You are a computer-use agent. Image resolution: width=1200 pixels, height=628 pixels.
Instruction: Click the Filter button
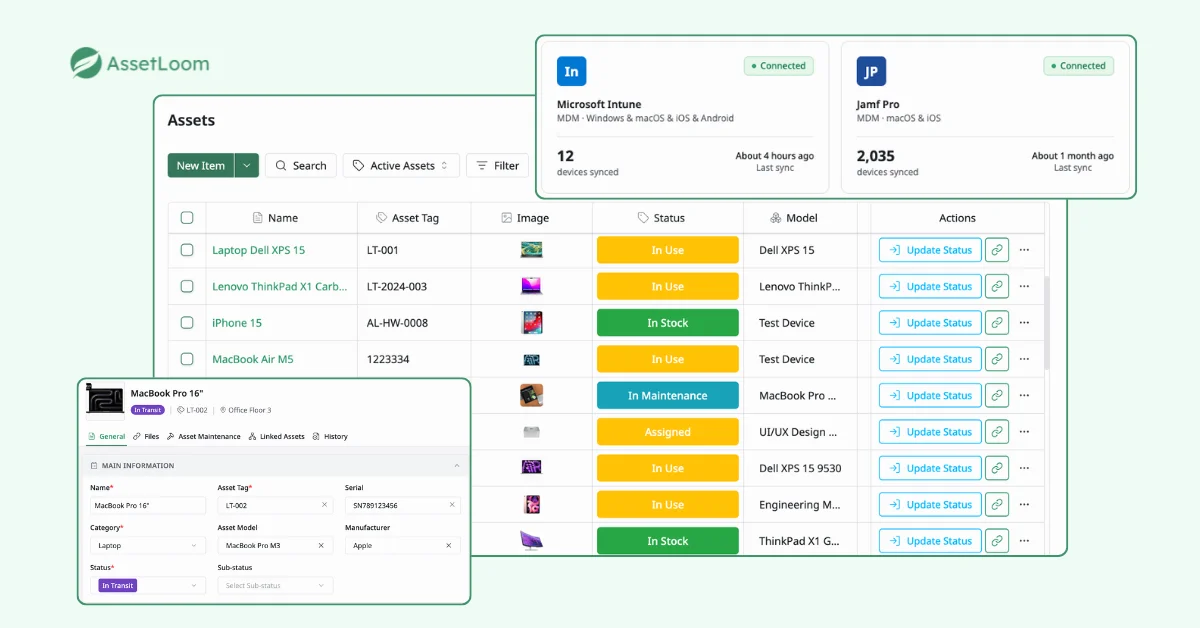[498, 165]
